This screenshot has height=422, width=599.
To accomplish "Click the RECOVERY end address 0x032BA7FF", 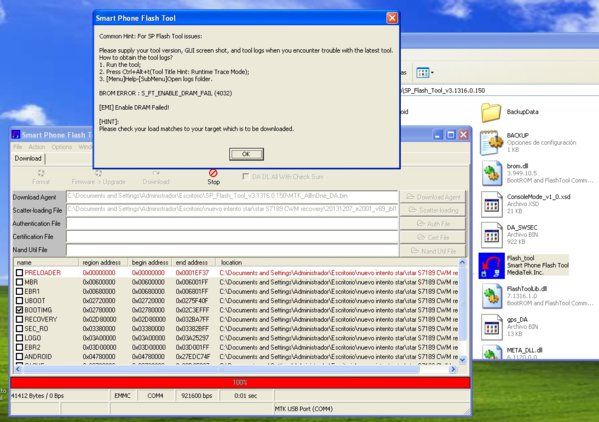I will coord(192,319).
